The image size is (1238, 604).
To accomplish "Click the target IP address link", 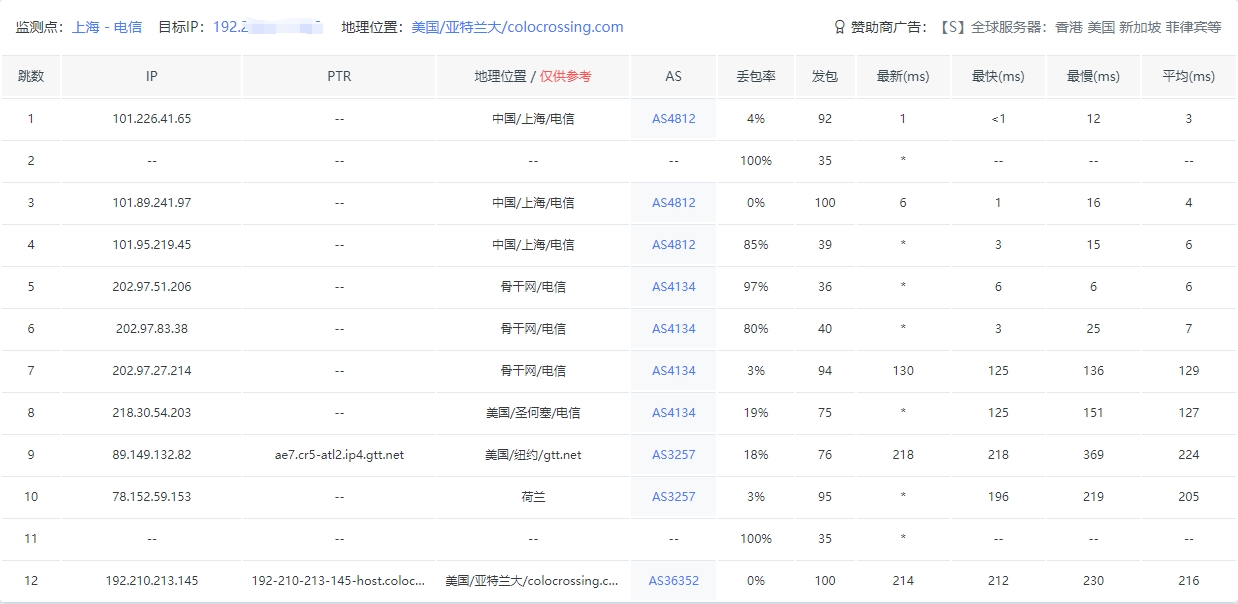I will click(x=268, y=27).
